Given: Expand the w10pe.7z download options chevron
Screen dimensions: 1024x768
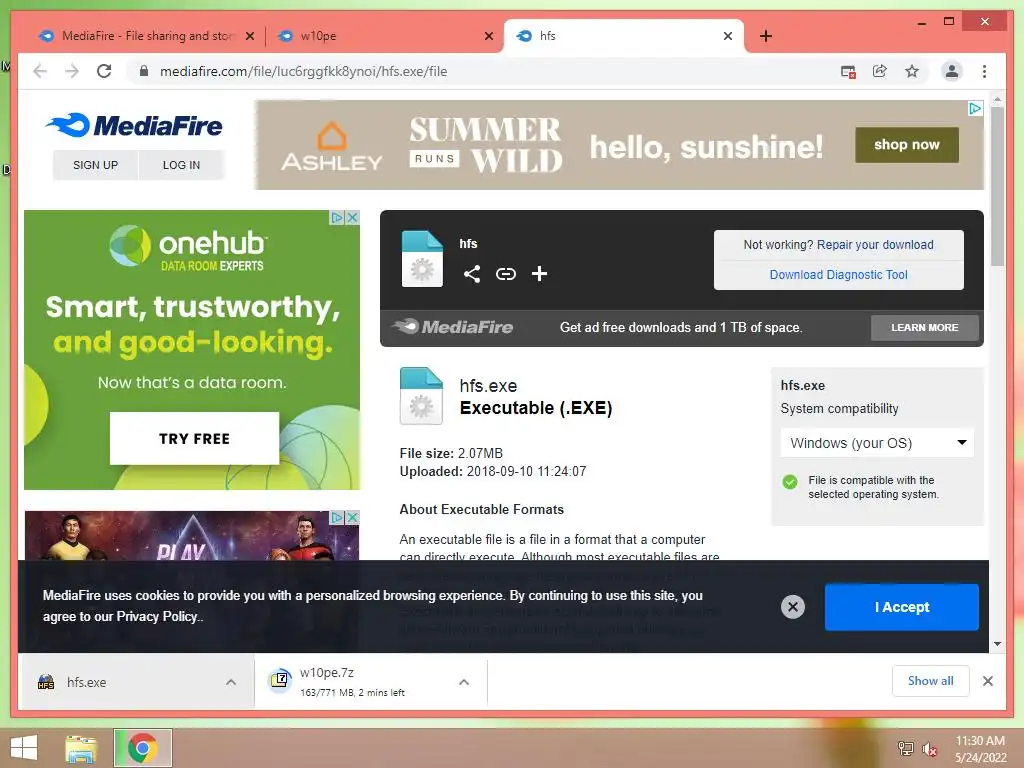Looking at the screenshot, I should tap(464, 682).
